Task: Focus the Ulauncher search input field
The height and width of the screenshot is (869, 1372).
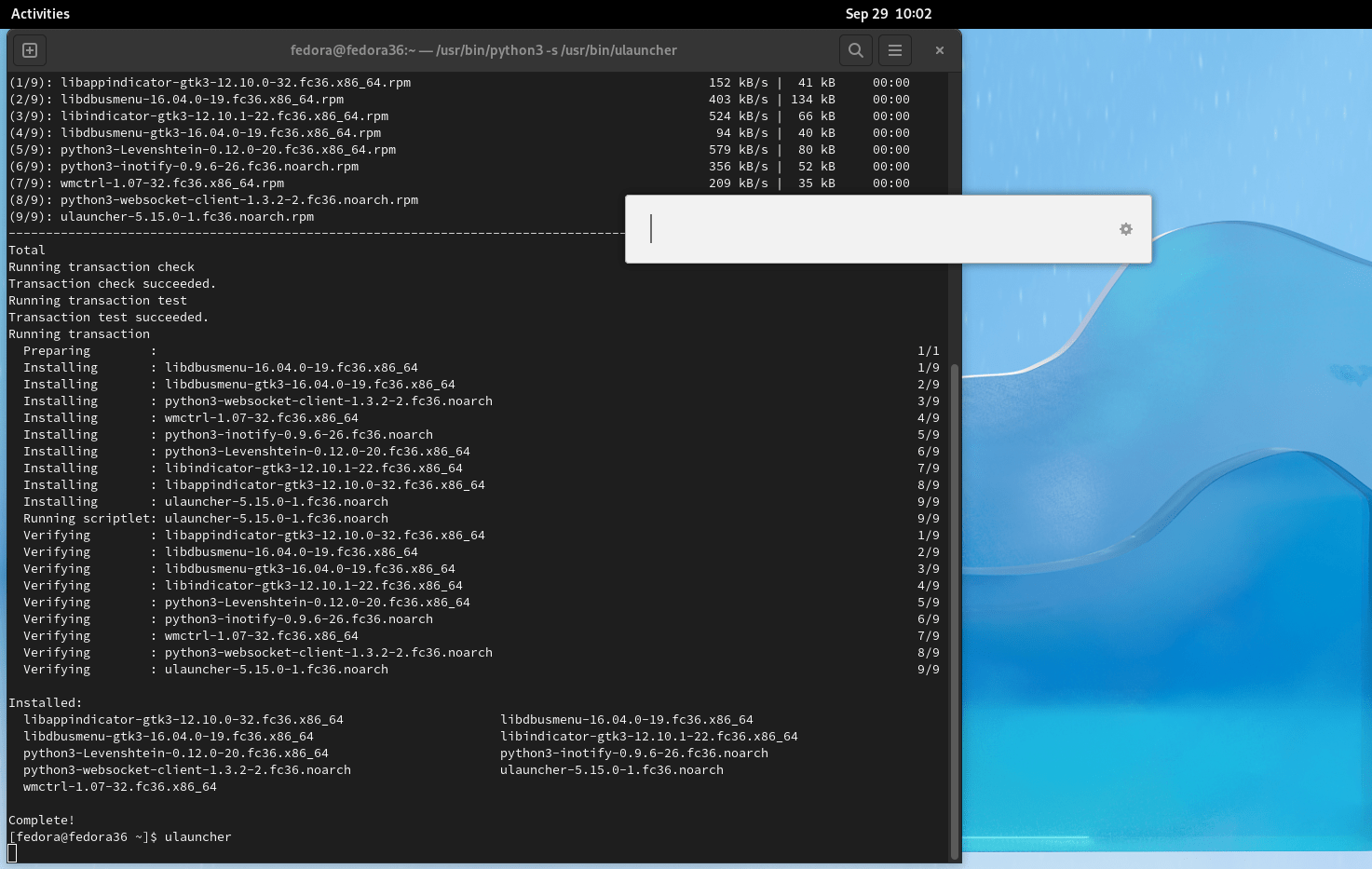Action: pos(876,229)
